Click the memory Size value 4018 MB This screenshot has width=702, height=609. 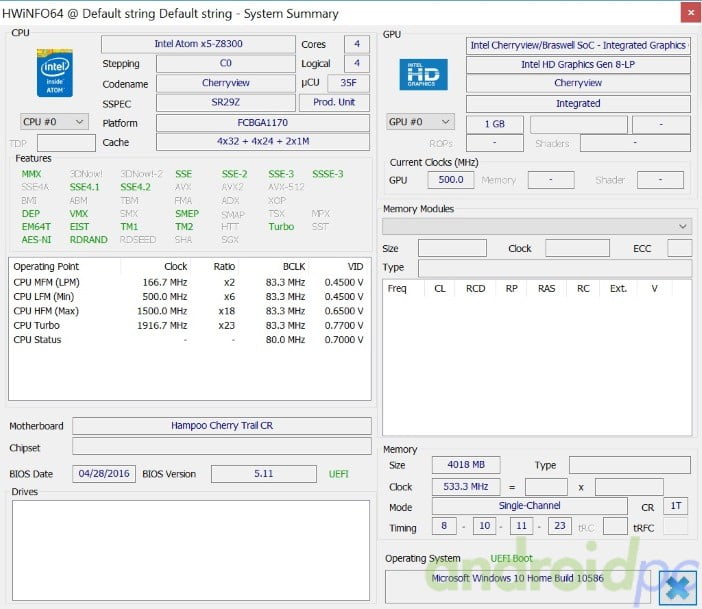(466, 465)
